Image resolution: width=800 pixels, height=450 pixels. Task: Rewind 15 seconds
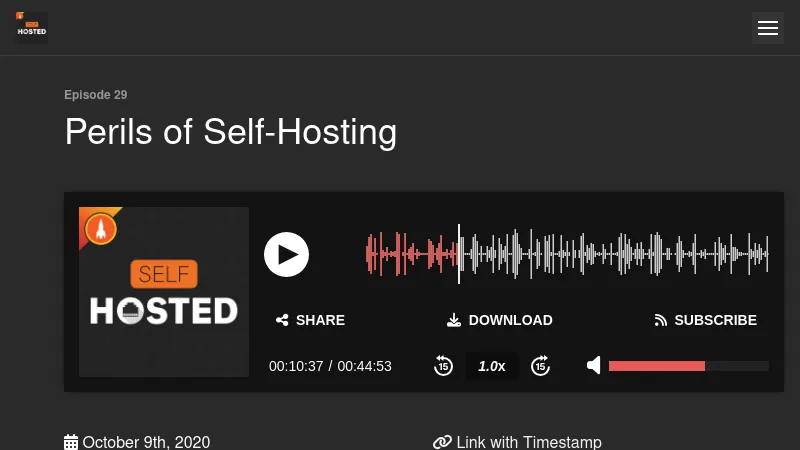tap(444, 366)
